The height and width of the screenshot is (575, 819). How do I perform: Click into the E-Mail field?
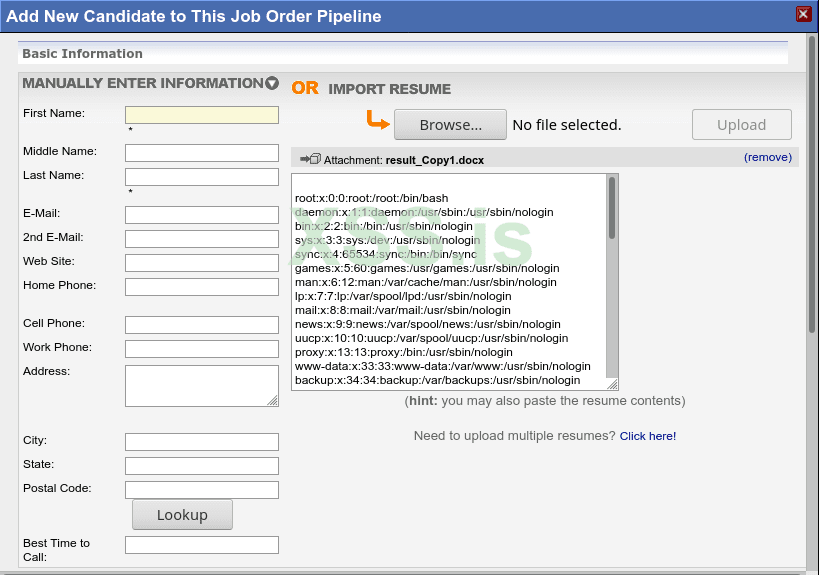coord(202,215)
